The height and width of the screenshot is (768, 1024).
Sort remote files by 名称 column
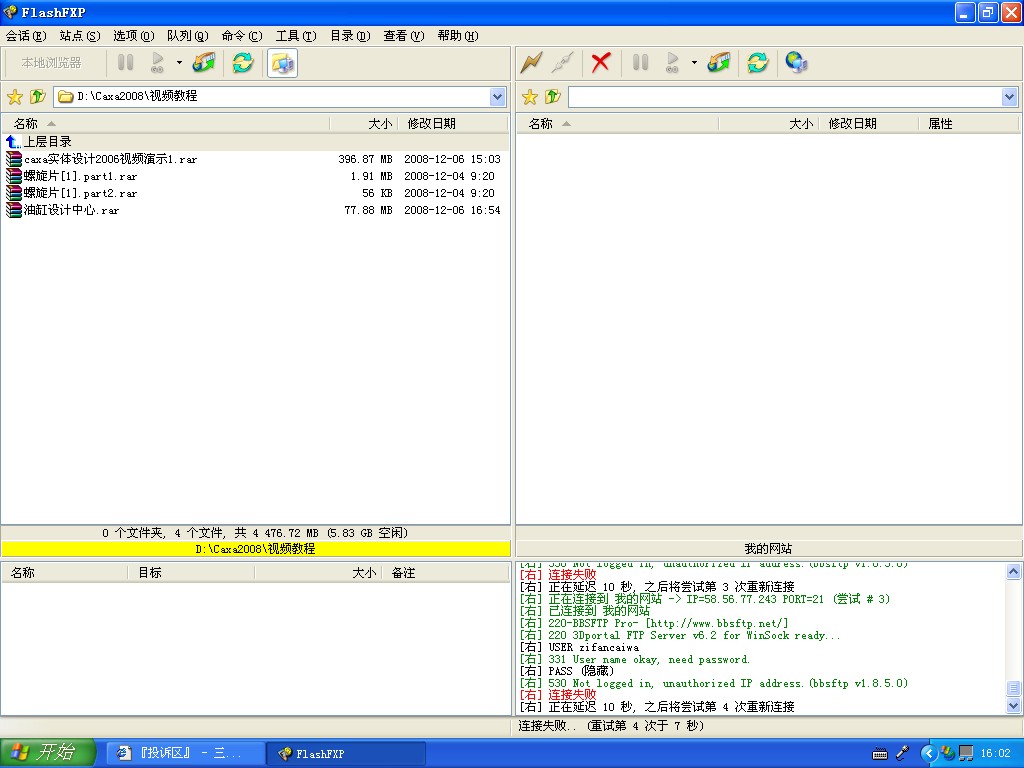coord(618,123)
